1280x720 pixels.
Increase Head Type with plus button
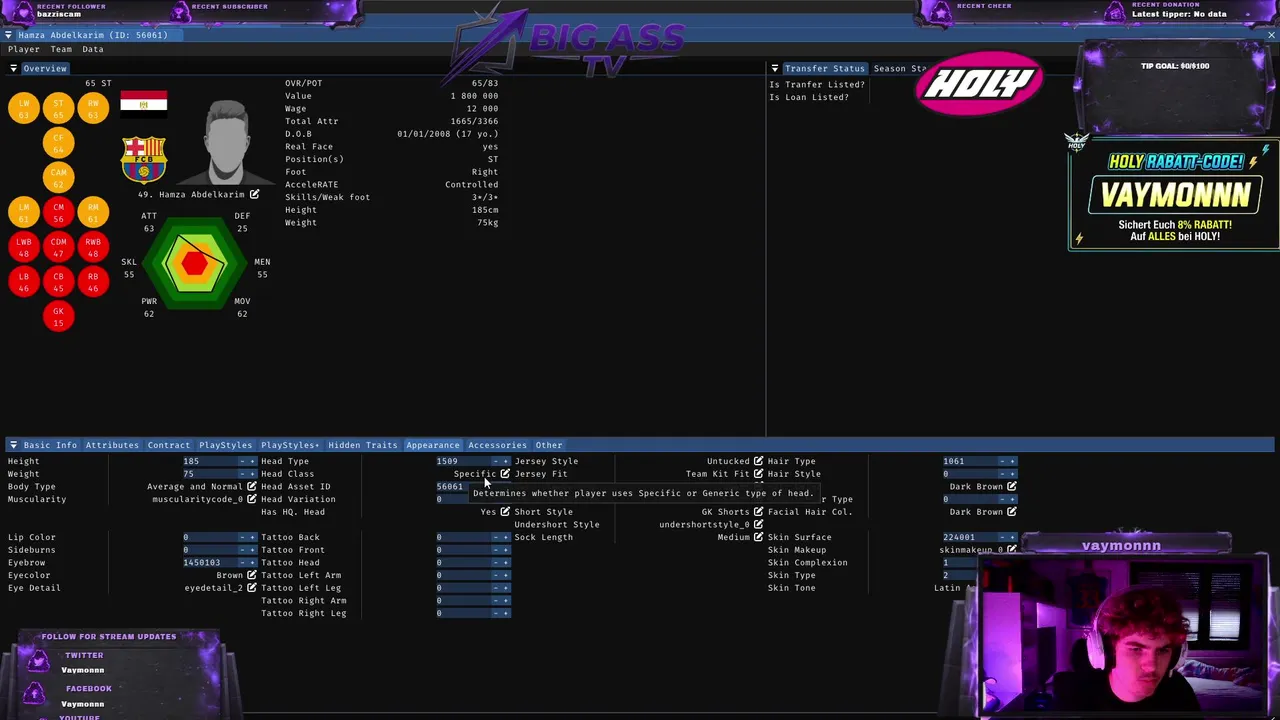506,462
